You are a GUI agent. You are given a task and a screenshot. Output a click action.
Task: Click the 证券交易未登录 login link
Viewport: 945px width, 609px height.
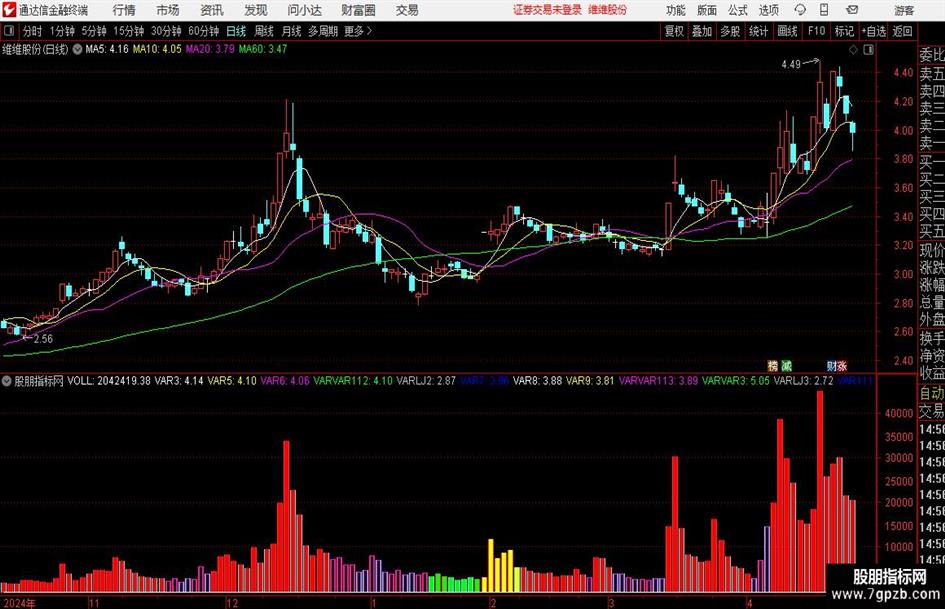pos(547,10)
